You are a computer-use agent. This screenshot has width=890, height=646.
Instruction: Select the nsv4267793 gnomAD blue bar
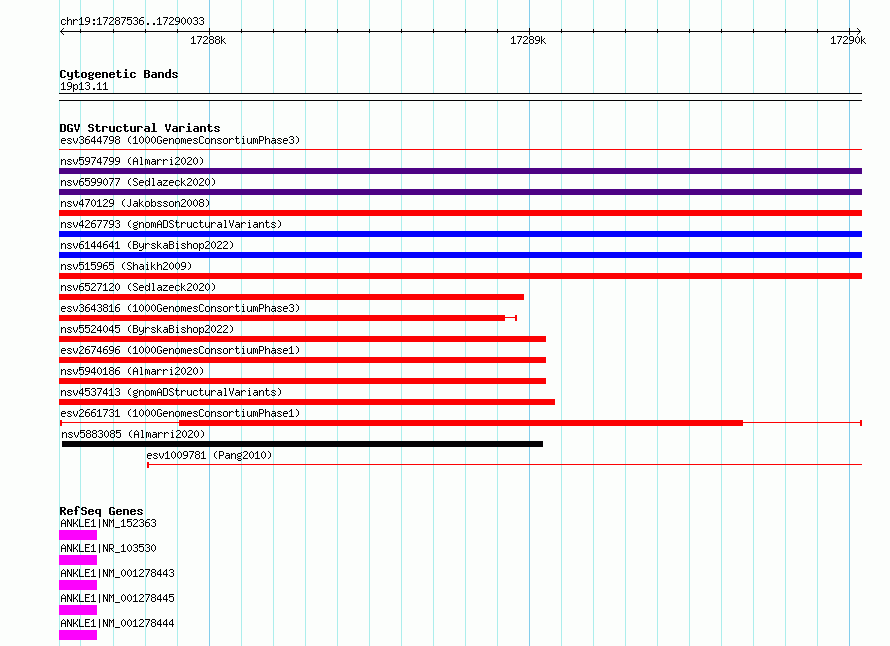(460, 234)
